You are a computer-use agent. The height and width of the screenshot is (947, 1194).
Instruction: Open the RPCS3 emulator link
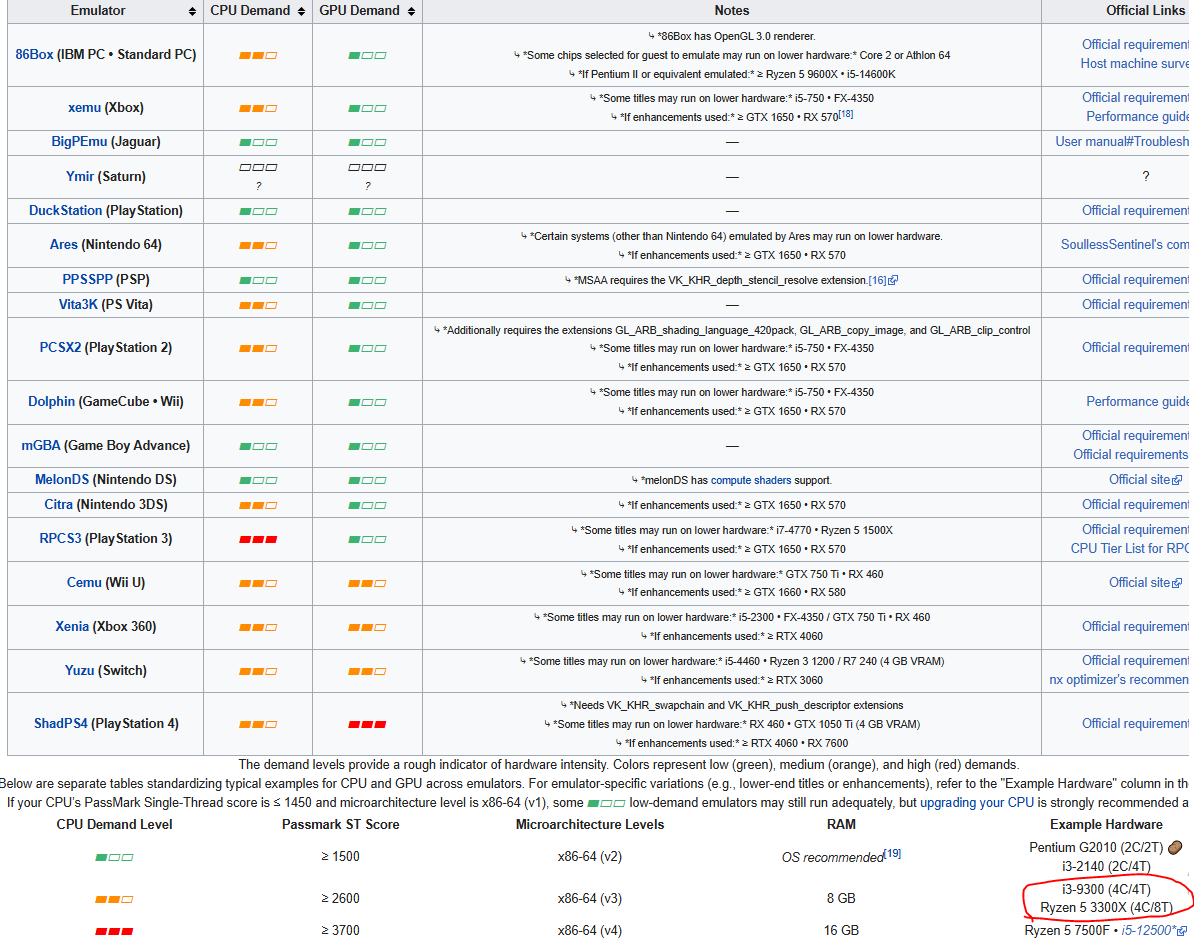[60, 539]
